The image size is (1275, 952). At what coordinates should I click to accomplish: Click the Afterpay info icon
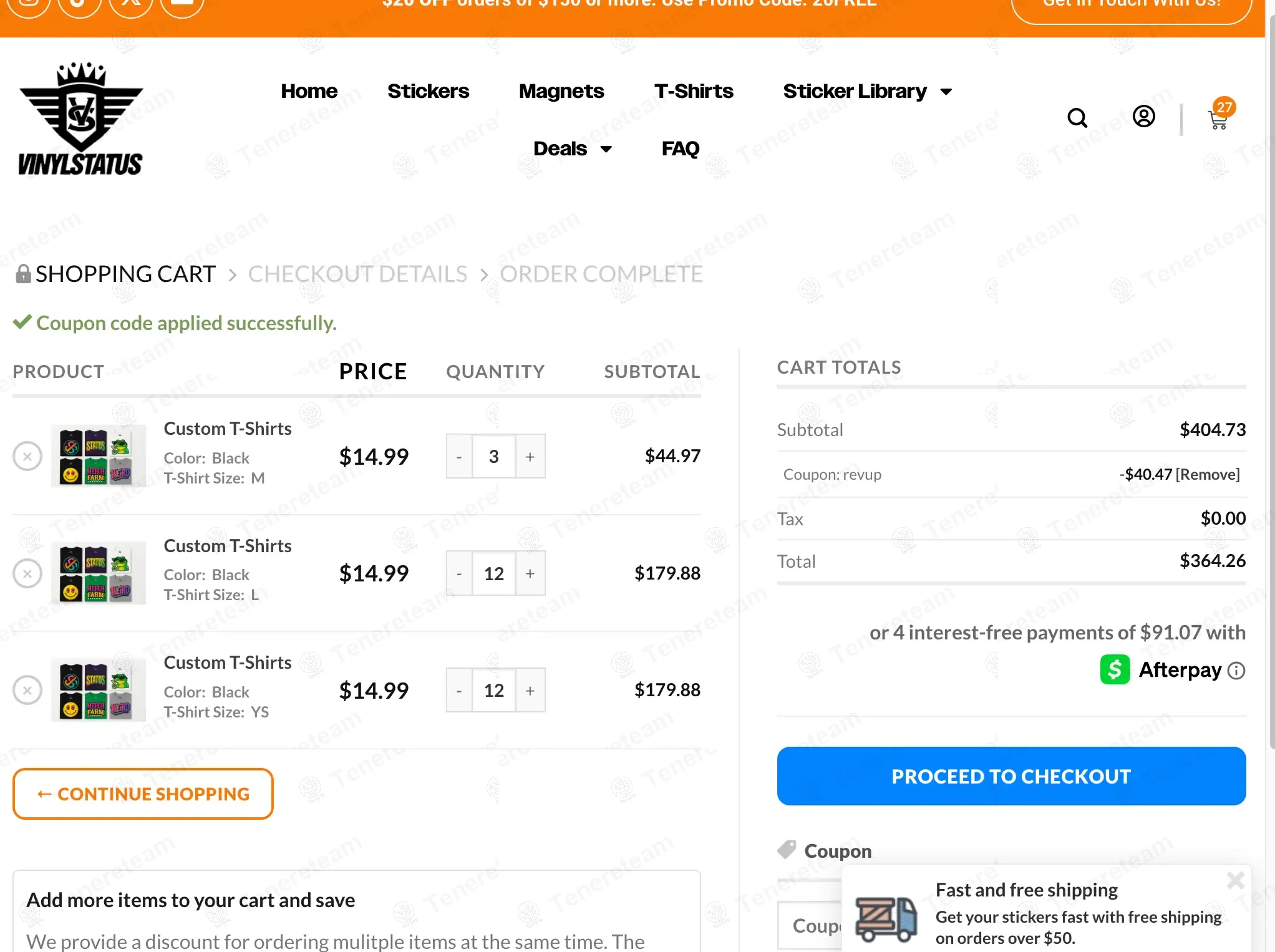(1236, 671)
